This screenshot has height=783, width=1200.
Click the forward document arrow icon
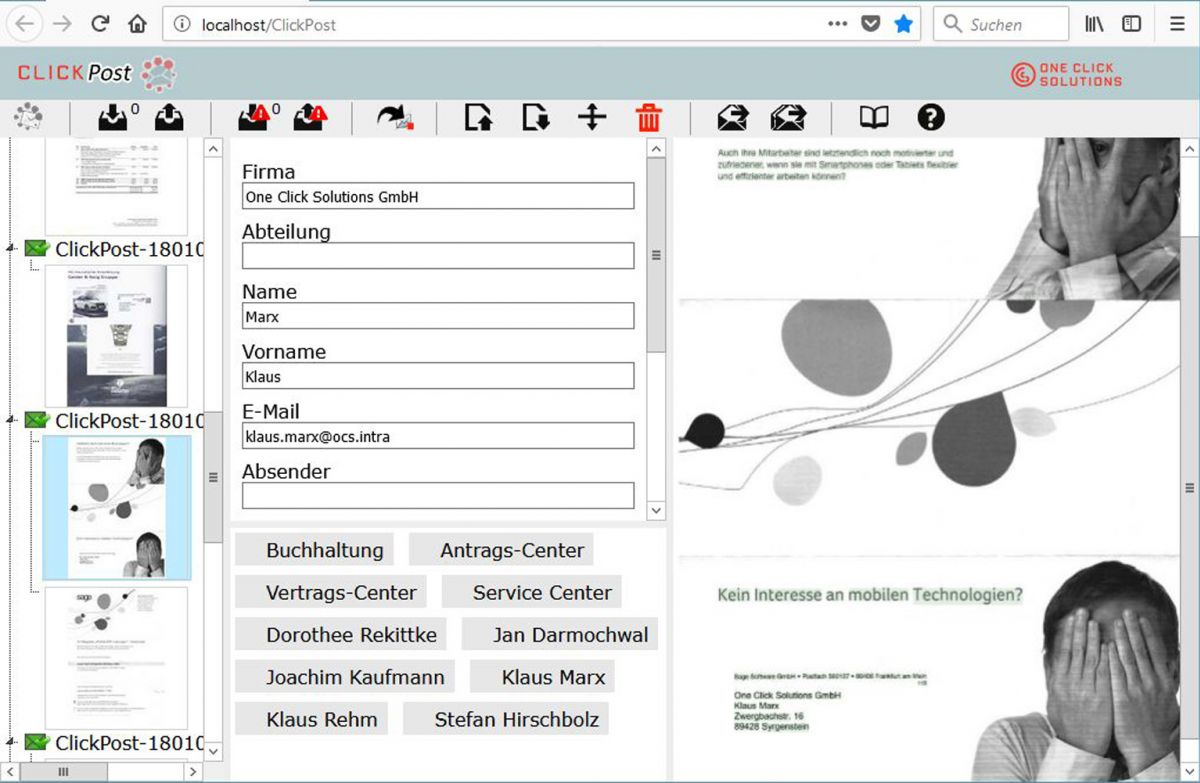394,118
